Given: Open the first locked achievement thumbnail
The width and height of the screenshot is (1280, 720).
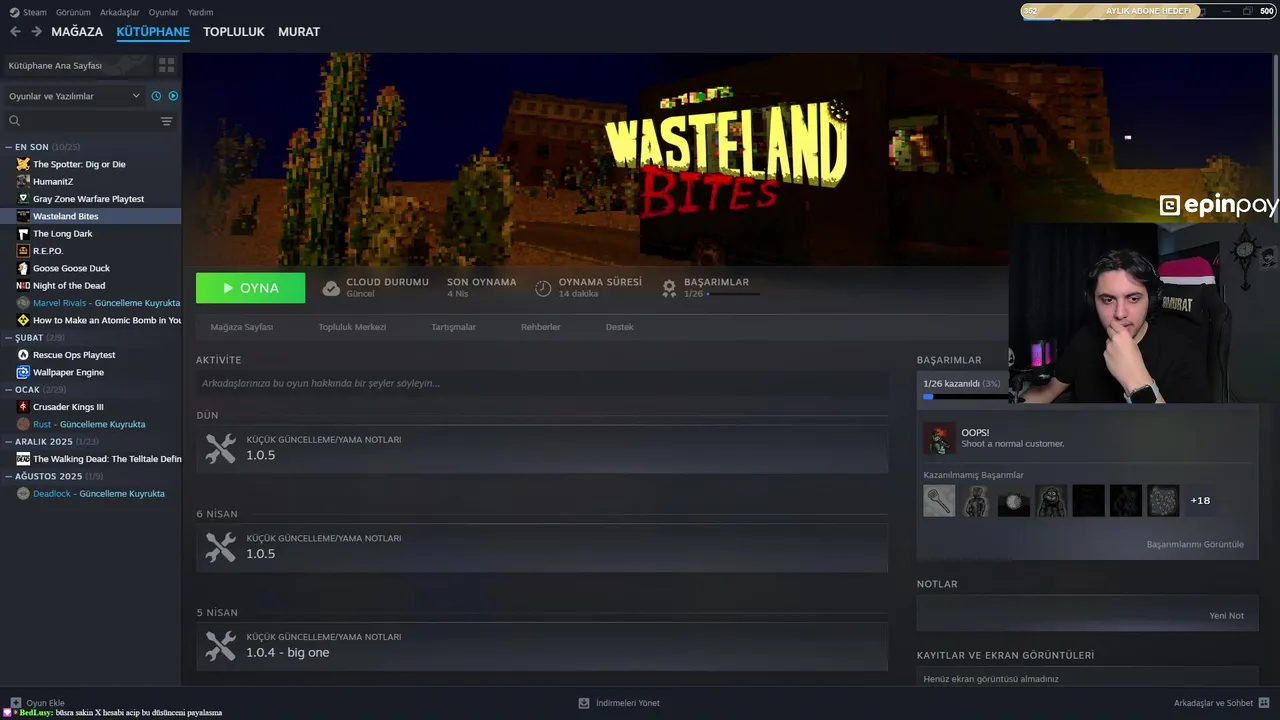Looking at the screenshot, I should (x=939, y=500).
